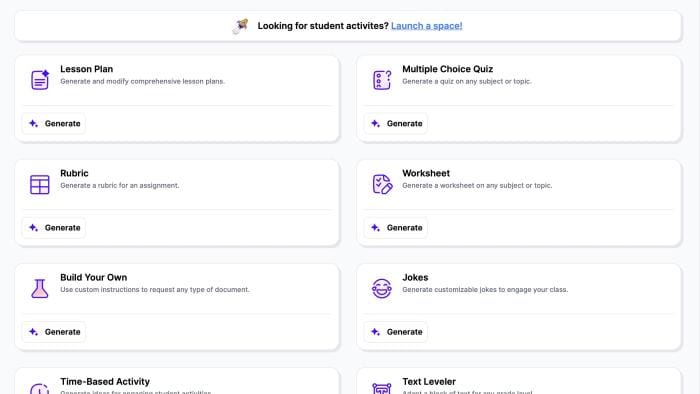Select the Rubric grid icon

tap(40, 184)
